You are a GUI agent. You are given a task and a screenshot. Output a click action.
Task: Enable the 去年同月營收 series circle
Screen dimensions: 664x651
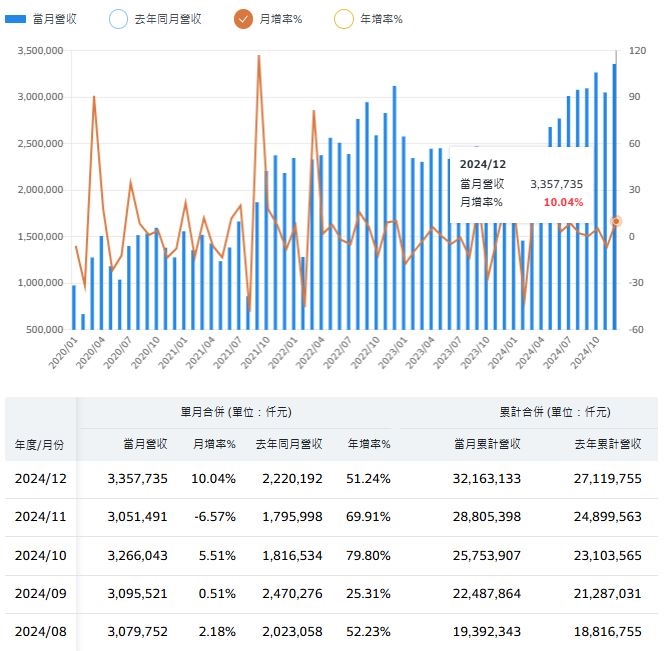[117, 18]
